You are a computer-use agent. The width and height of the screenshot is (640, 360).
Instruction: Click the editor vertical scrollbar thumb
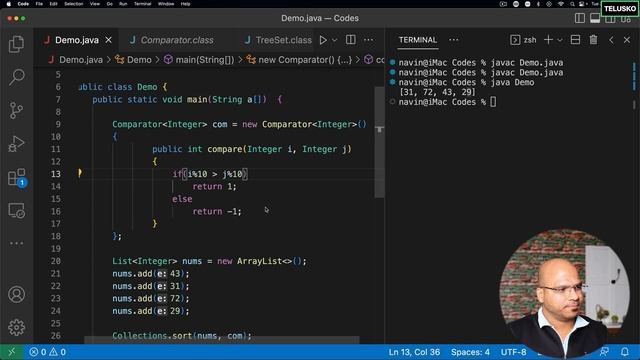(x=379, y=142)
